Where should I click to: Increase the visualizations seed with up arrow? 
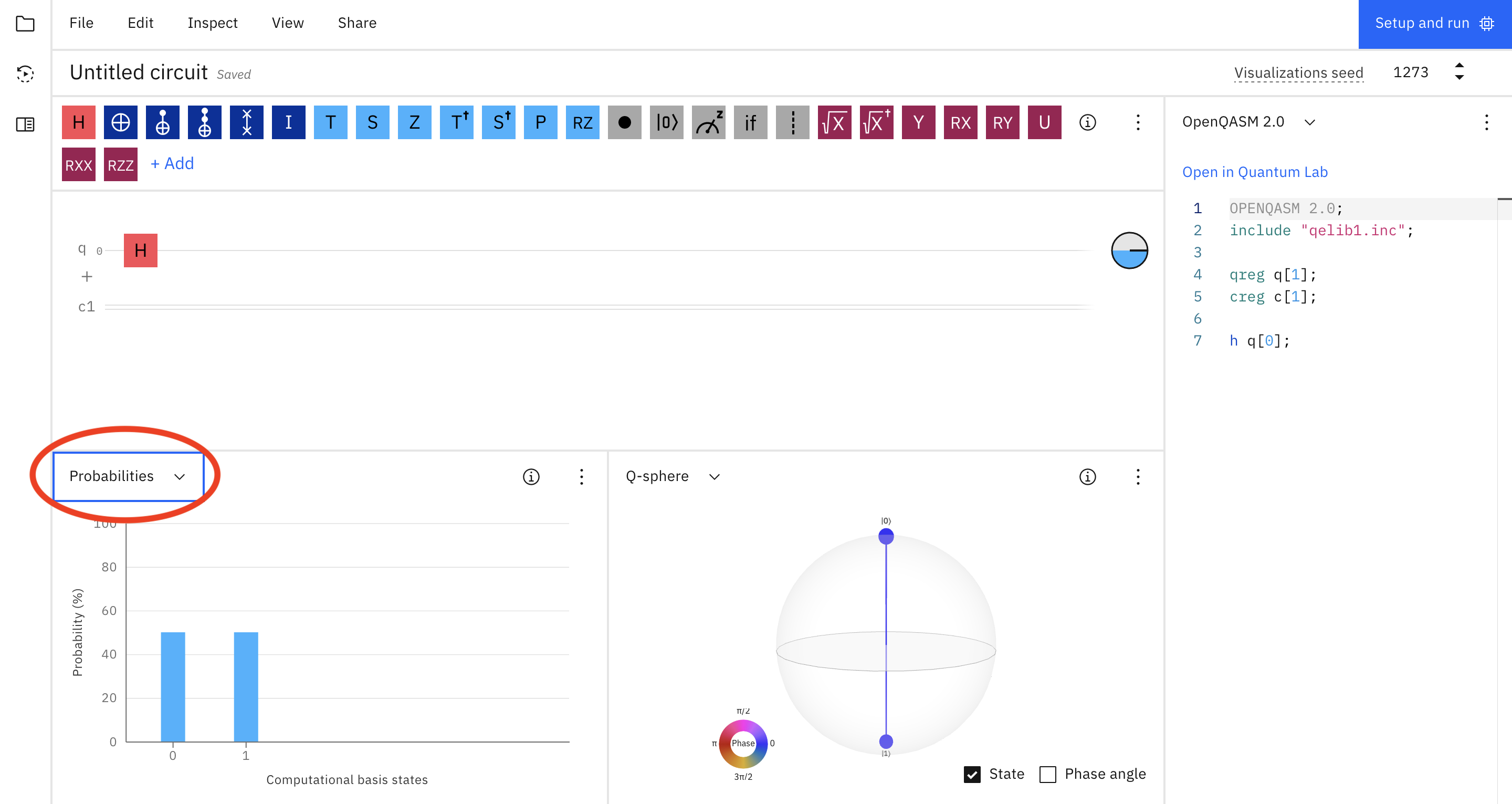pyautogui.click(x=1459, y=65)
